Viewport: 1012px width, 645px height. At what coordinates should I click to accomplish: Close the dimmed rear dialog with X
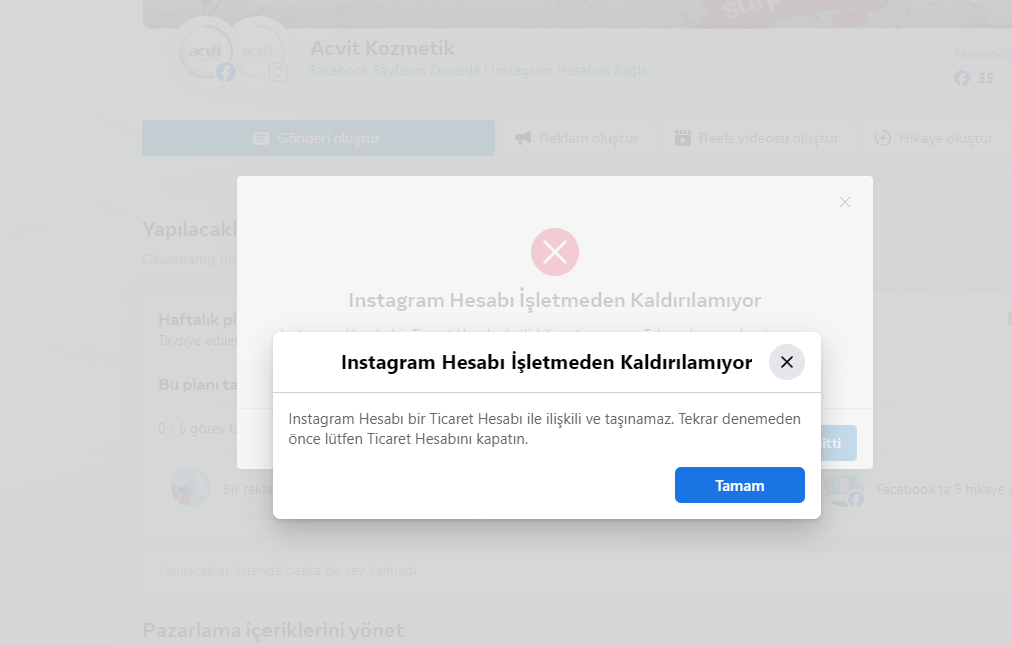(x=845, y=202)
